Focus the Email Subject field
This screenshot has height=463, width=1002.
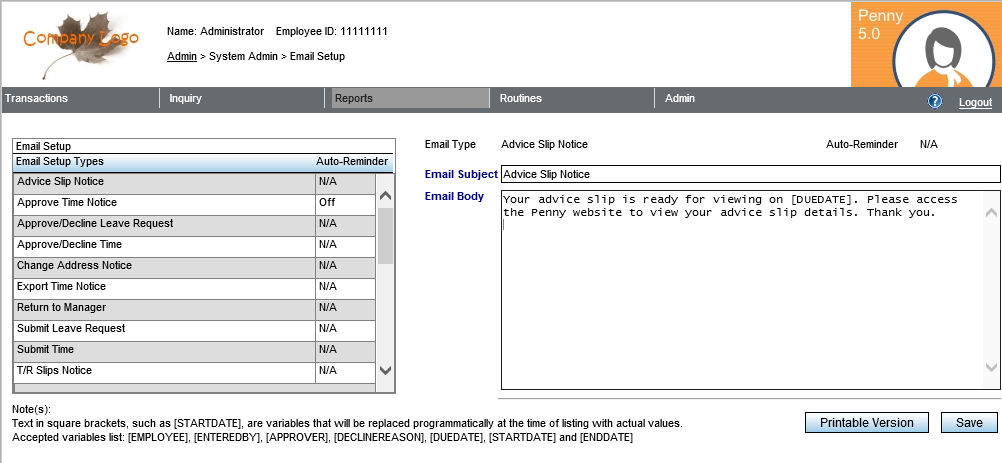(x=751, y=174)
